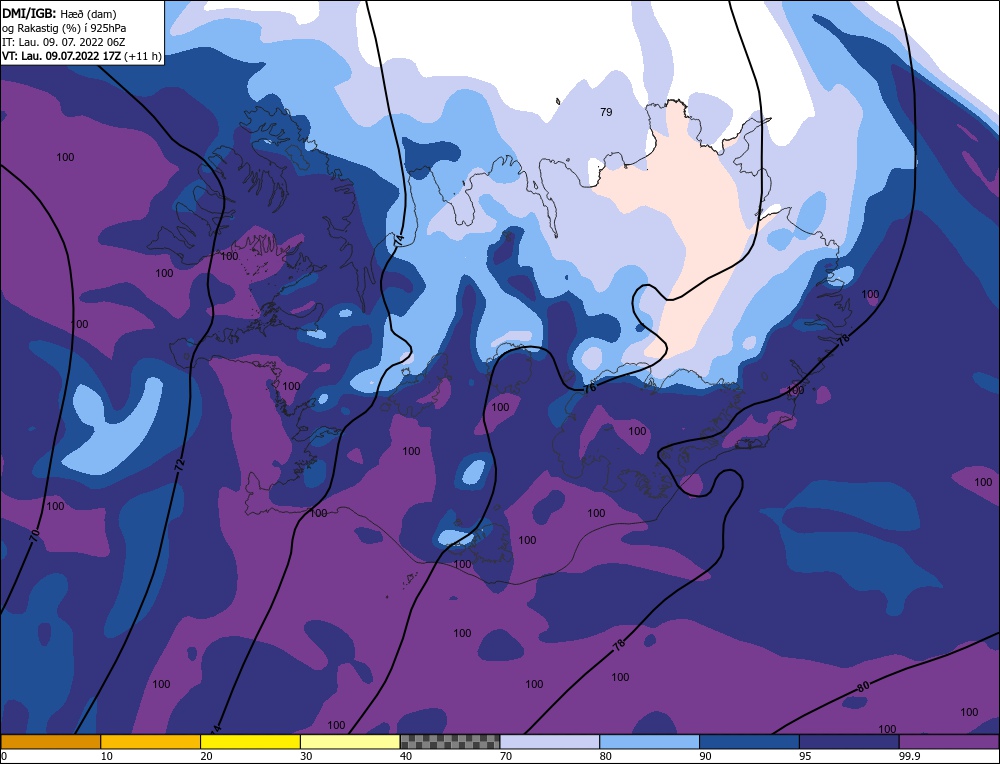Click the '76' contour line label

[x=590, y=387]
